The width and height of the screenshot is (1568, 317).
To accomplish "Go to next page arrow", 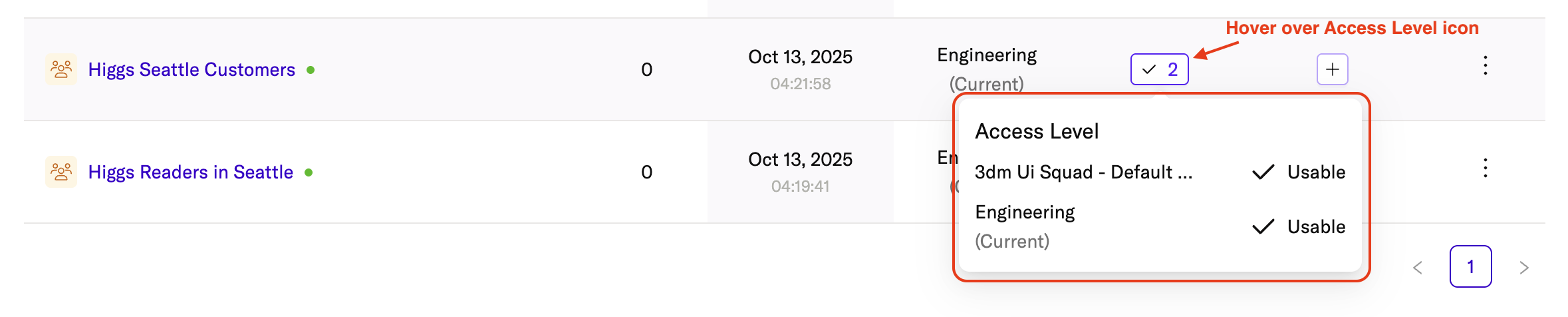I will (1523, 267).
